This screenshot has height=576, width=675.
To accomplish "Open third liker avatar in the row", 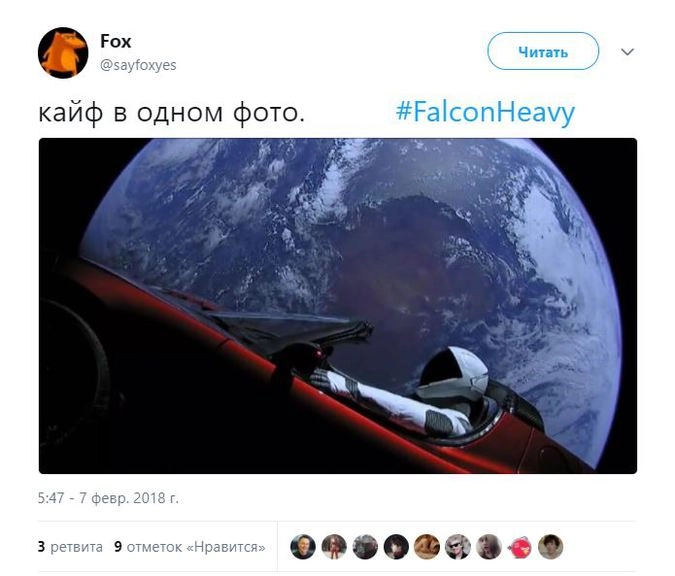I will coord(365,547).
